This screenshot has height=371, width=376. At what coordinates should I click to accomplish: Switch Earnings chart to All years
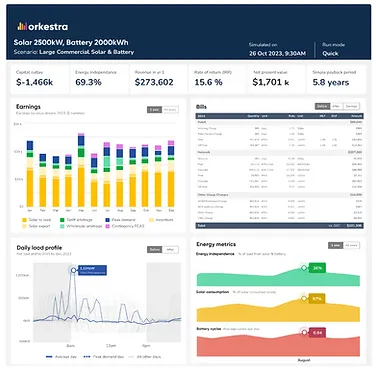click(170, 110)
